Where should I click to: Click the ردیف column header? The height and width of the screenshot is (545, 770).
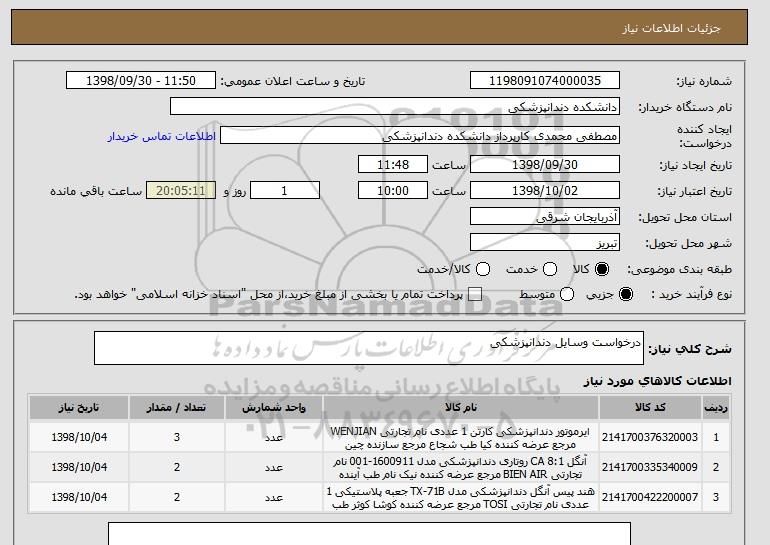point(716,408)
